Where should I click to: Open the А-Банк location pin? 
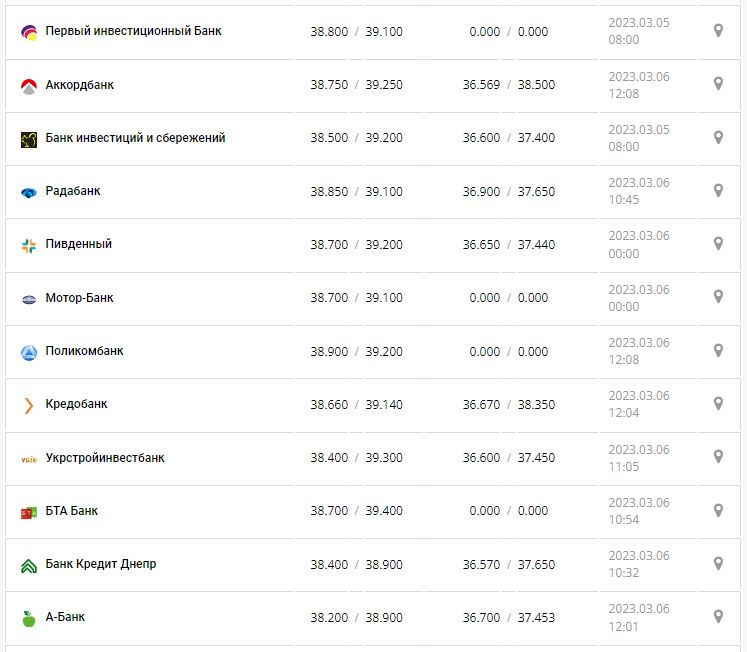(718, 616)
